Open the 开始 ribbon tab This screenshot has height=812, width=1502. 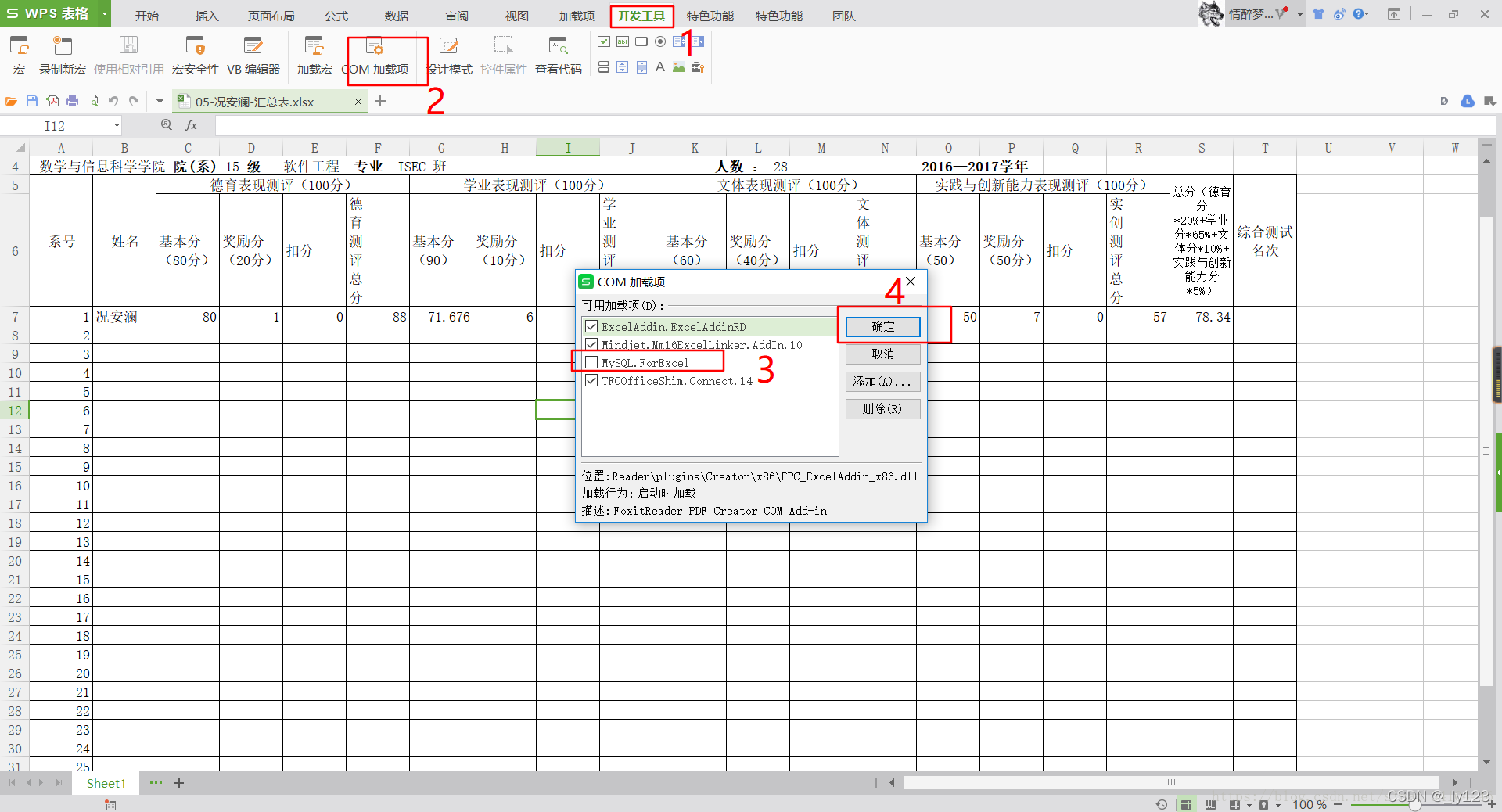click(146, 16)
